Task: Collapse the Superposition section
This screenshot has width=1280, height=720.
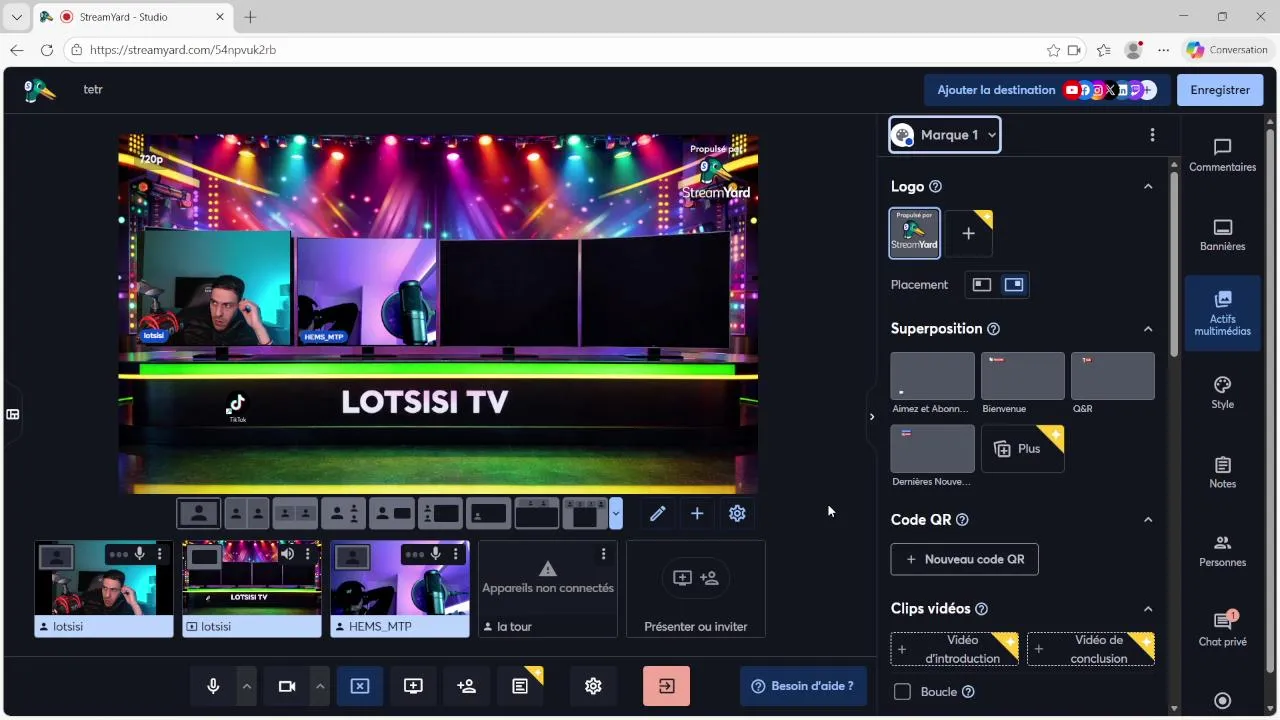Action: [1148, 329]
